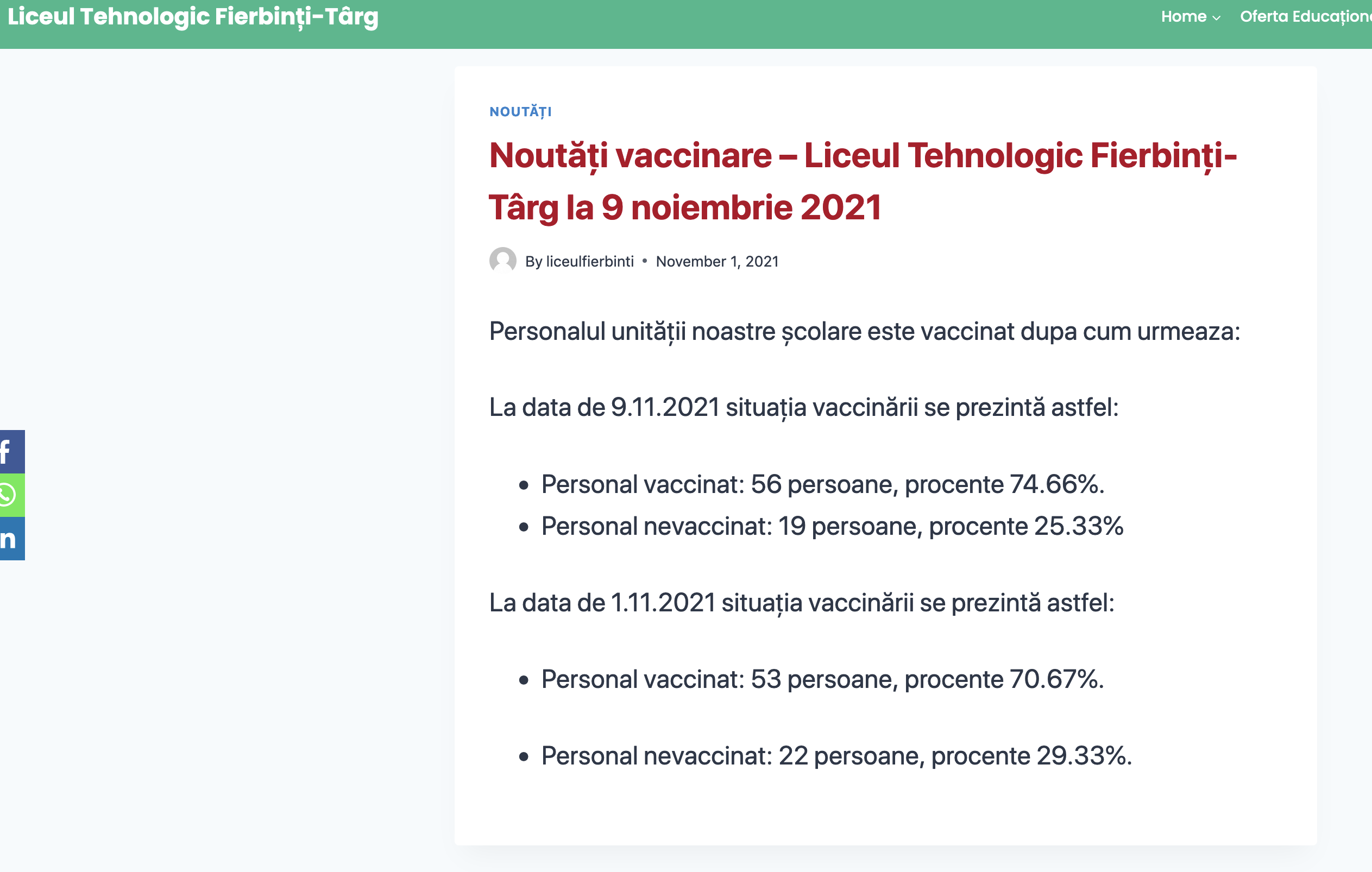Click the "19 persoane, procente 25.33%" bullet
The height and width of the screenshot is (872, 1372).
point(832,526)
